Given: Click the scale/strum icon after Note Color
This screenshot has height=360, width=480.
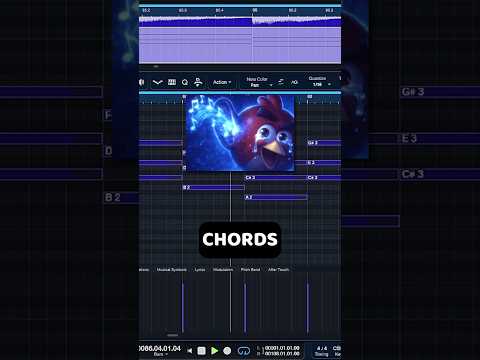Looking at the screenshot, I should pyautogui.click(x=281, y=82).
